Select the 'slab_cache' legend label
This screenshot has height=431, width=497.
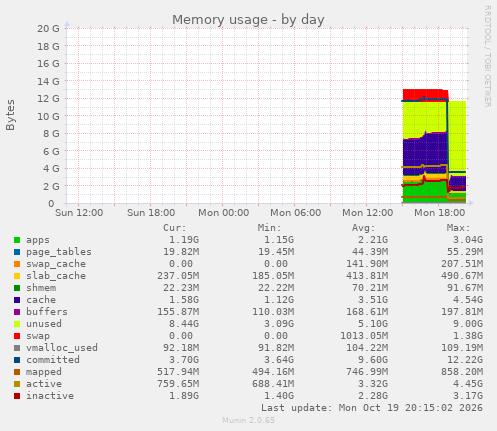pos(56,276)
